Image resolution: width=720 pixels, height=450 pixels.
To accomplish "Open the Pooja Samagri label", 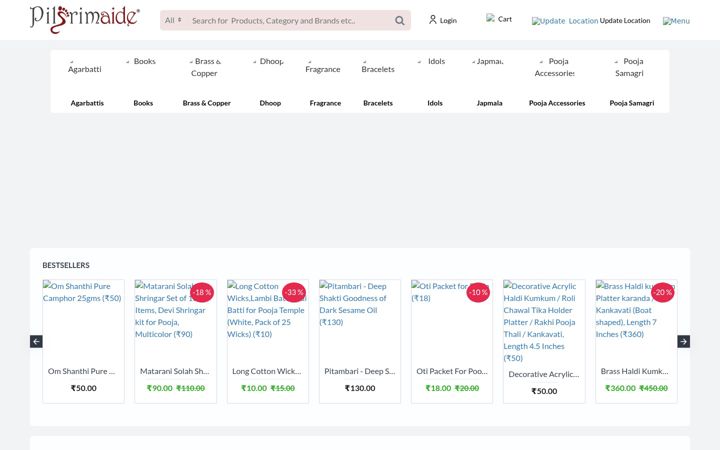I will [x=632, y=103].
